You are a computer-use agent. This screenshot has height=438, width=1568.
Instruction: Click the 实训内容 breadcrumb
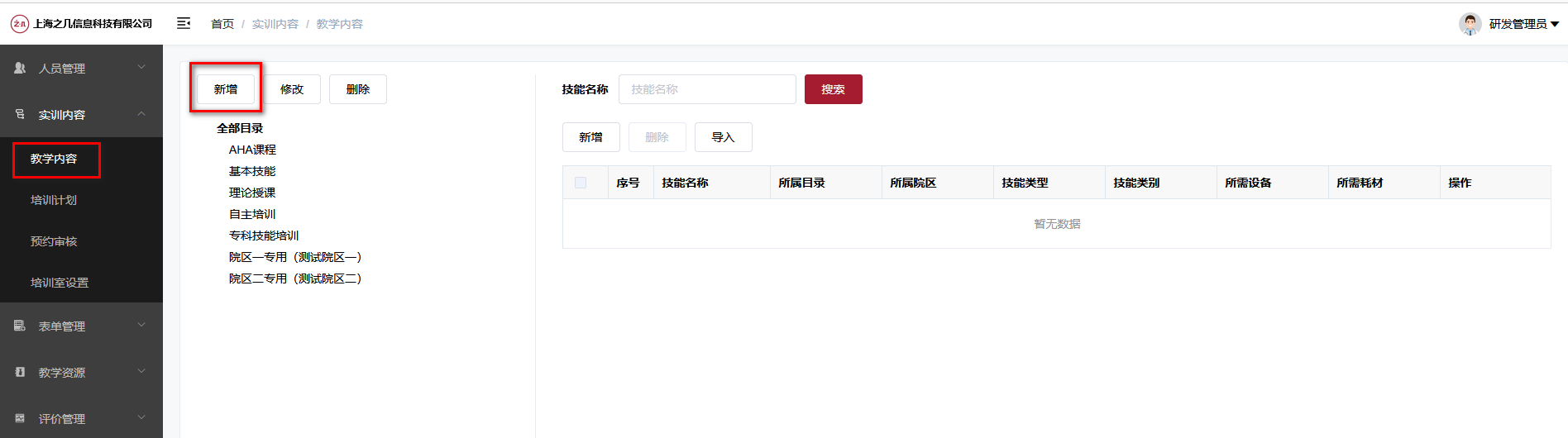(x=275, y=24)
